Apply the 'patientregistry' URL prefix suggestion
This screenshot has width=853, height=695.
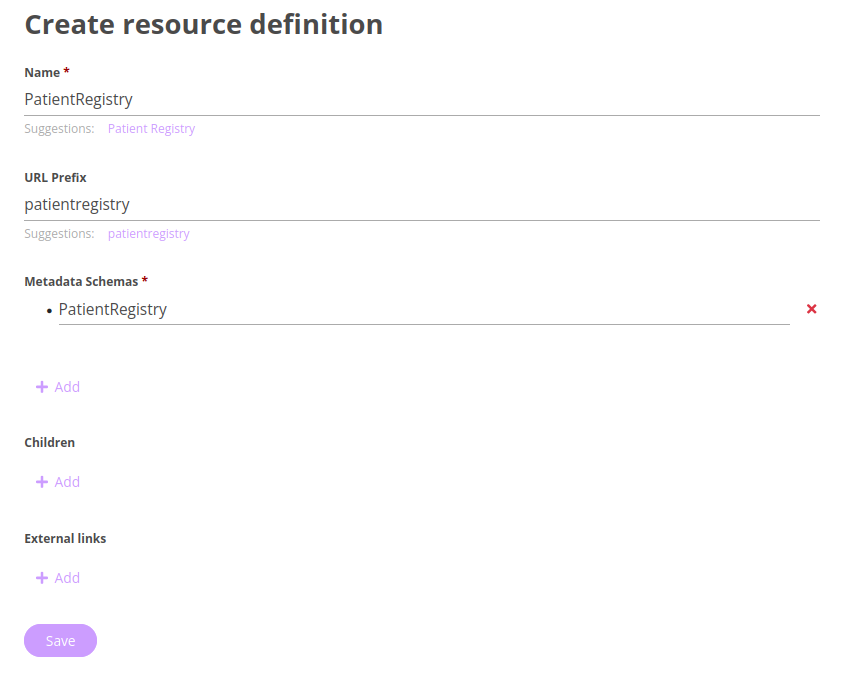(x=149, y=234)
